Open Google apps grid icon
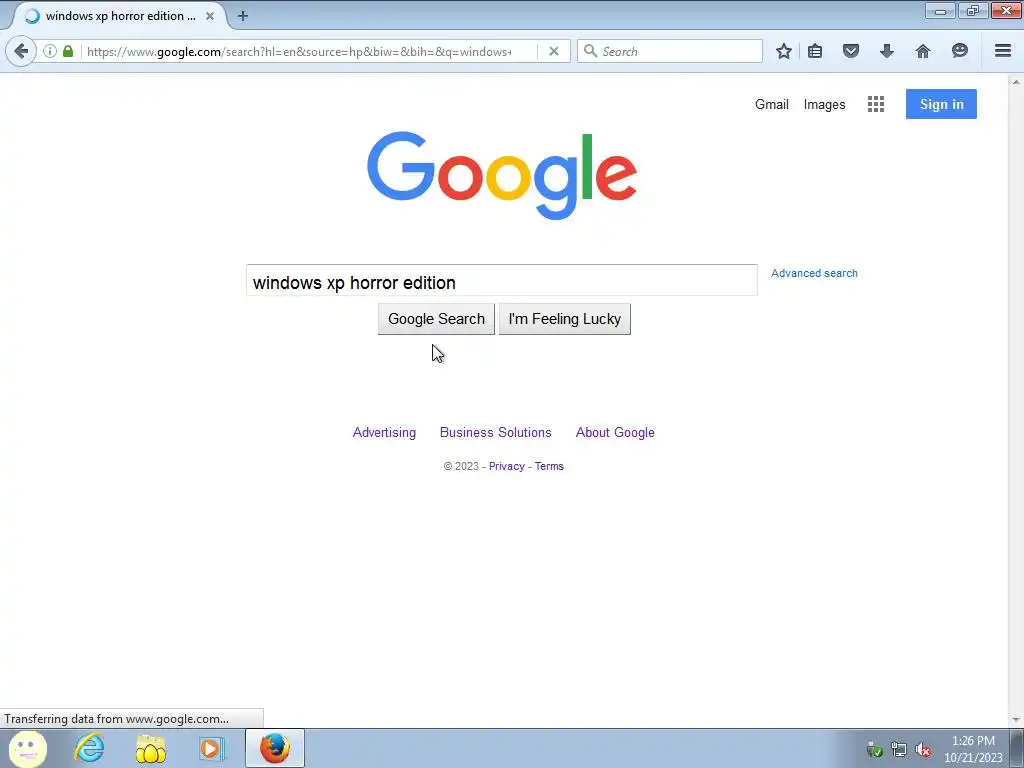Image resolution: width=1024 pixels, height=768 pixels. tap(876, 104)
